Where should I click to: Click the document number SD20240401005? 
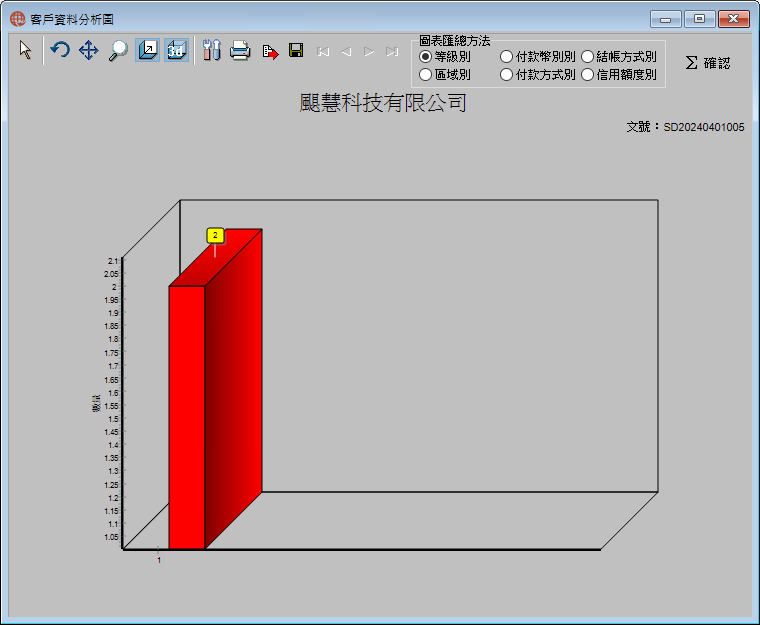(703, 127)
